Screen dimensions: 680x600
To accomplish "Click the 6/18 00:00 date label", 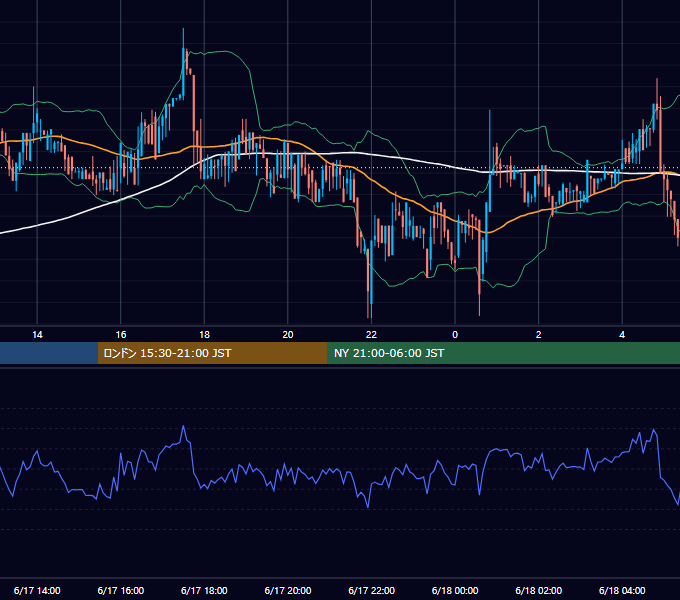I will [x=455, y=590].
